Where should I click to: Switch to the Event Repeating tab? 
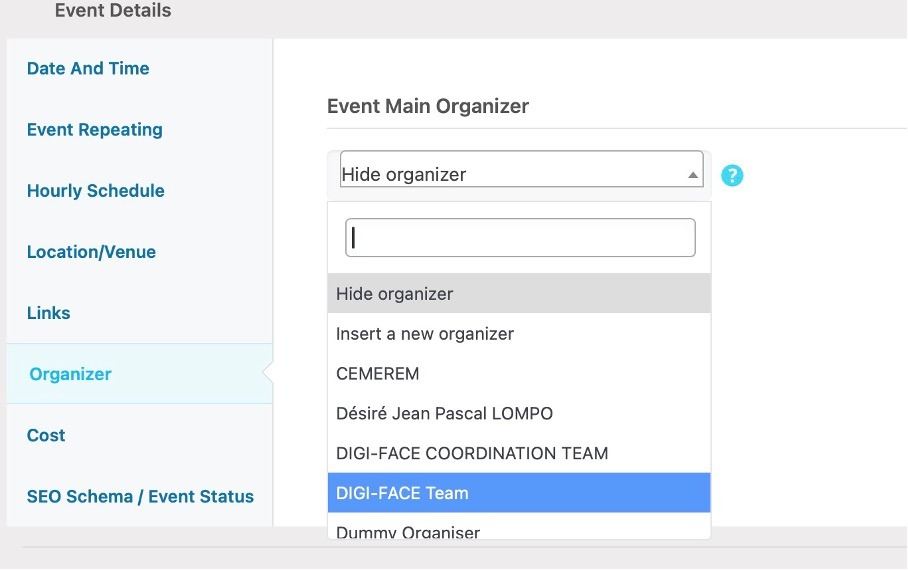click(x=94, y=130)
